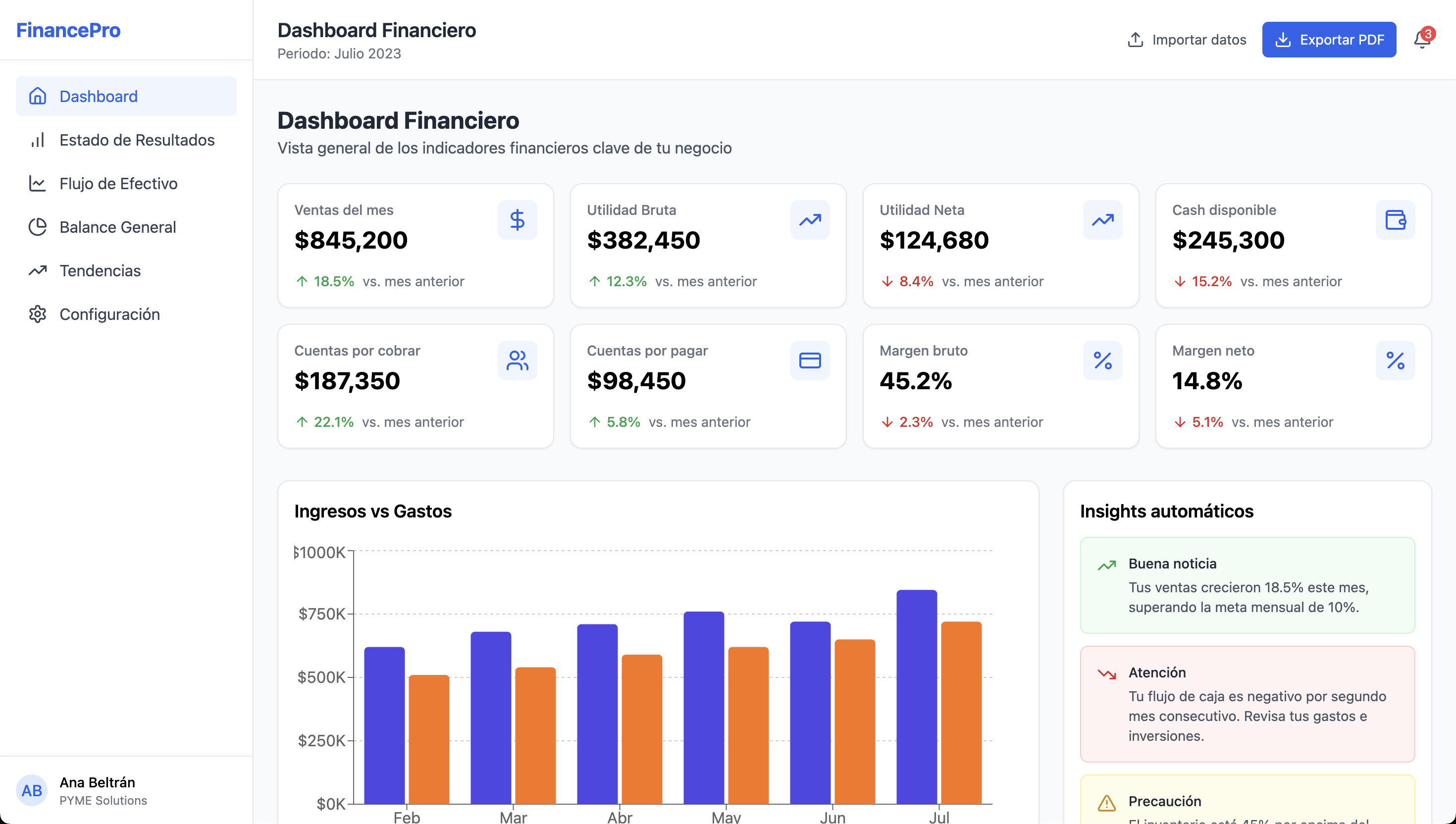Click the users icon on Cuentas por cobrar
Screen dimensions: 1456x824
pyautogui.click(x=517, y=360)
